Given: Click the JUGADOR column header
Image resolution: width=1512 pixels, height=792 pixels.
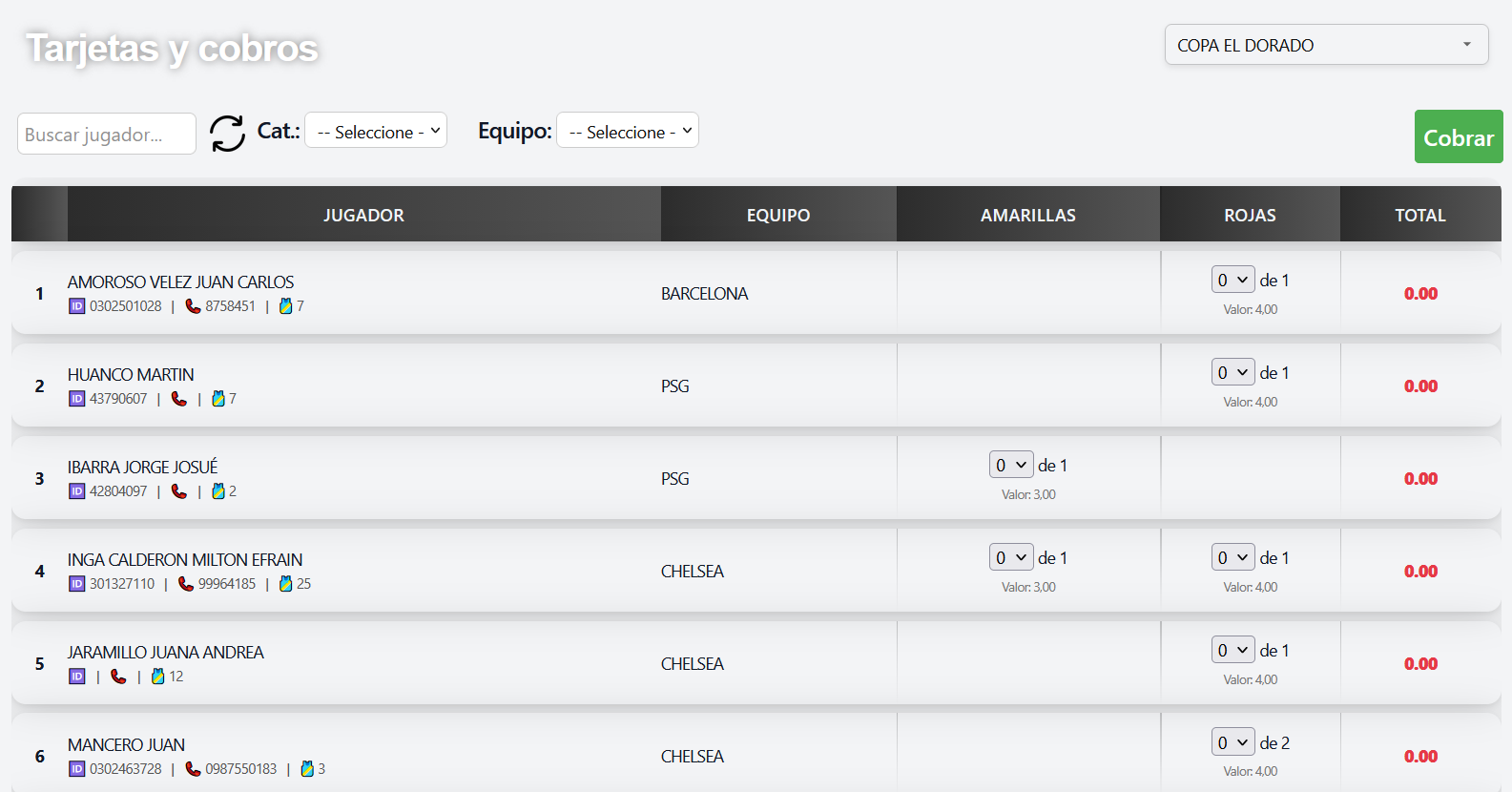Looking at the screenshot, I should [363, 215].
